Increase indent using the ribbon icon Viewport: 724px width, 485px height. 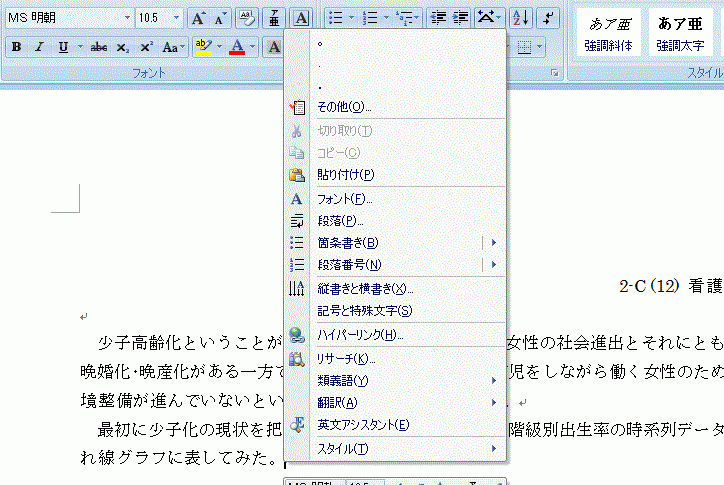tap(460, 18)
